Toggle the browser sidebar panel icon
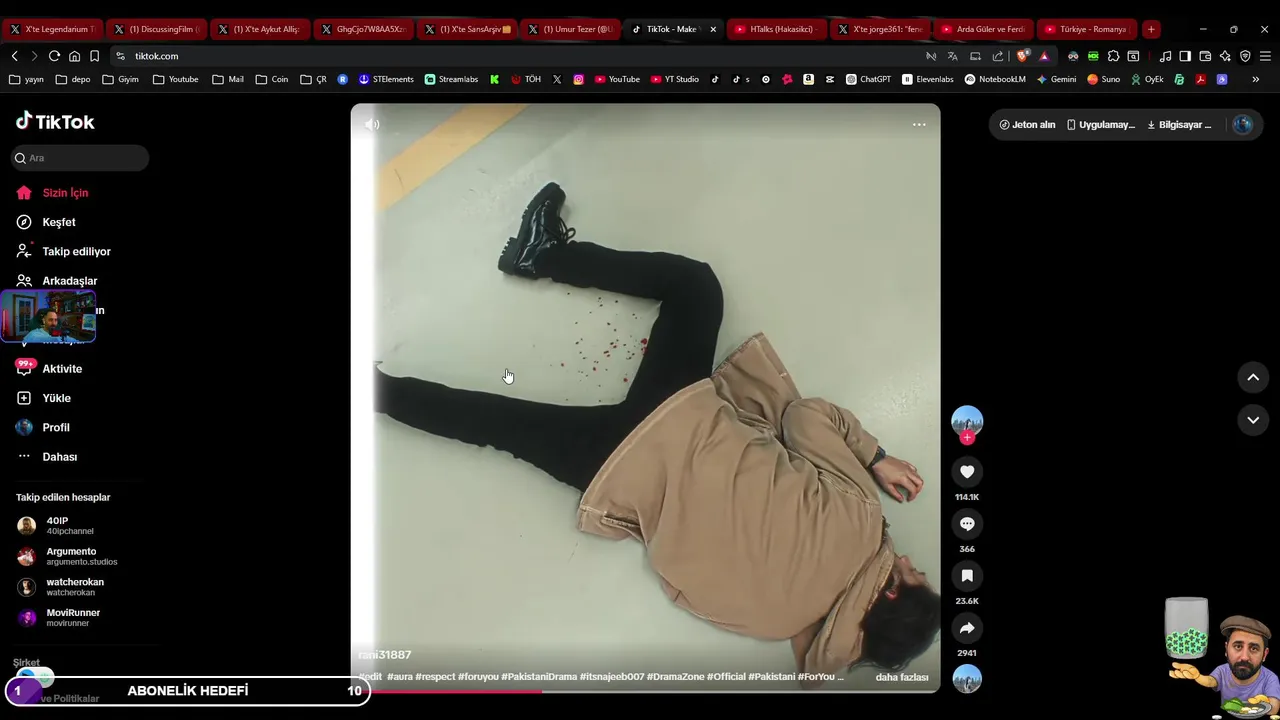 [x=1185, y=56]
